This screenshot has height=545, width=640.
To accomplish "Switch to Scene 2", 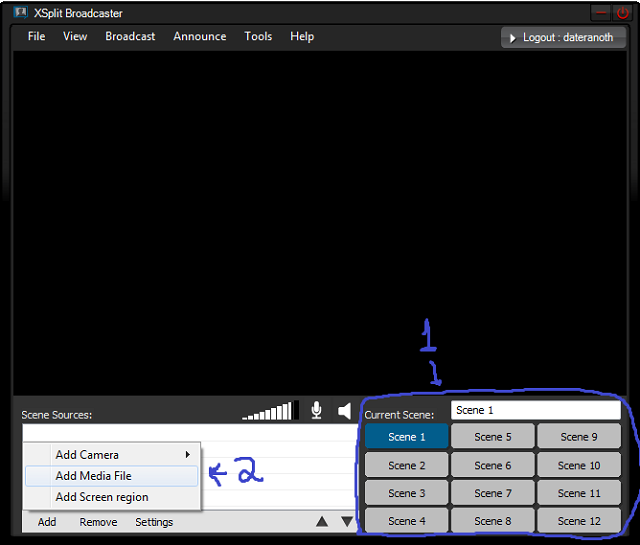I will tap(407, 465).
